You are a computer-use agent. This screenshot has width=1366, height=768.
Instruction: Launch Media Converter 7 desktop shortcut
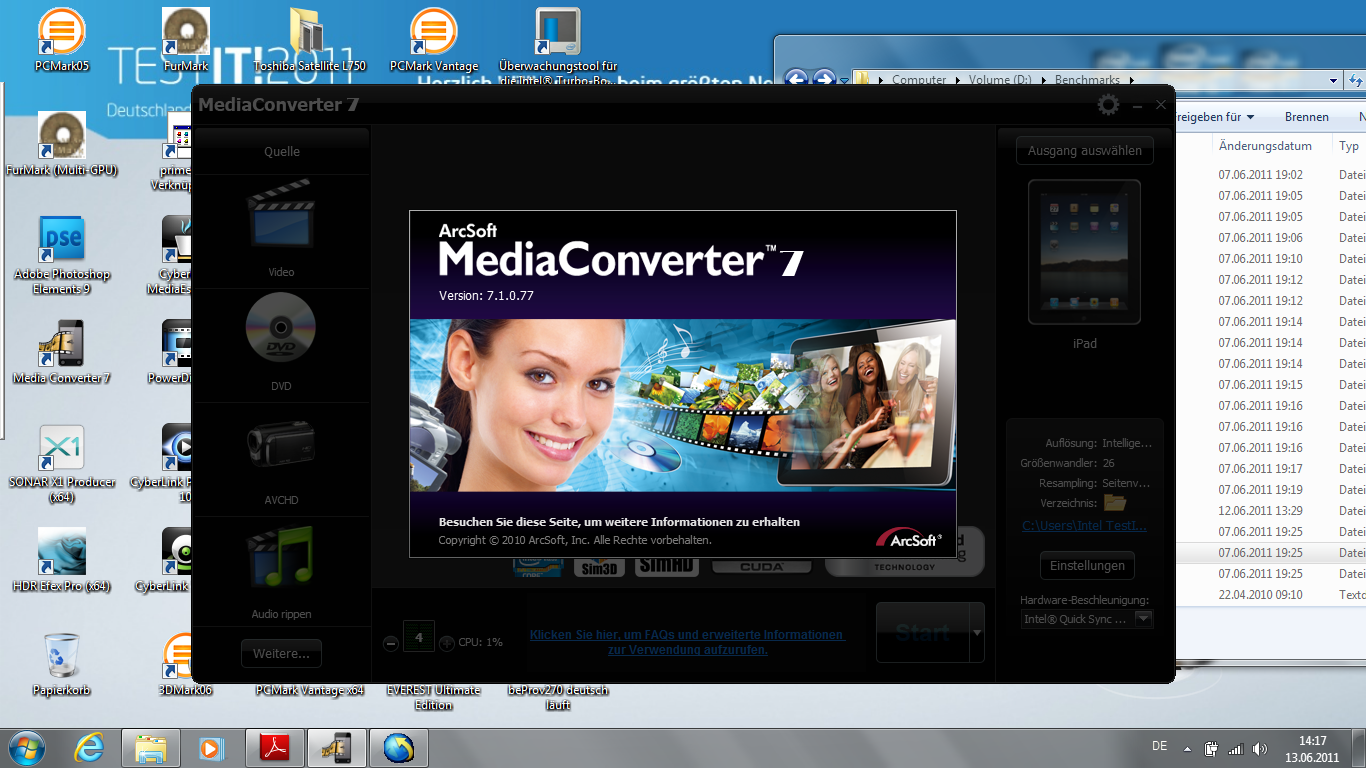(62, 353)
